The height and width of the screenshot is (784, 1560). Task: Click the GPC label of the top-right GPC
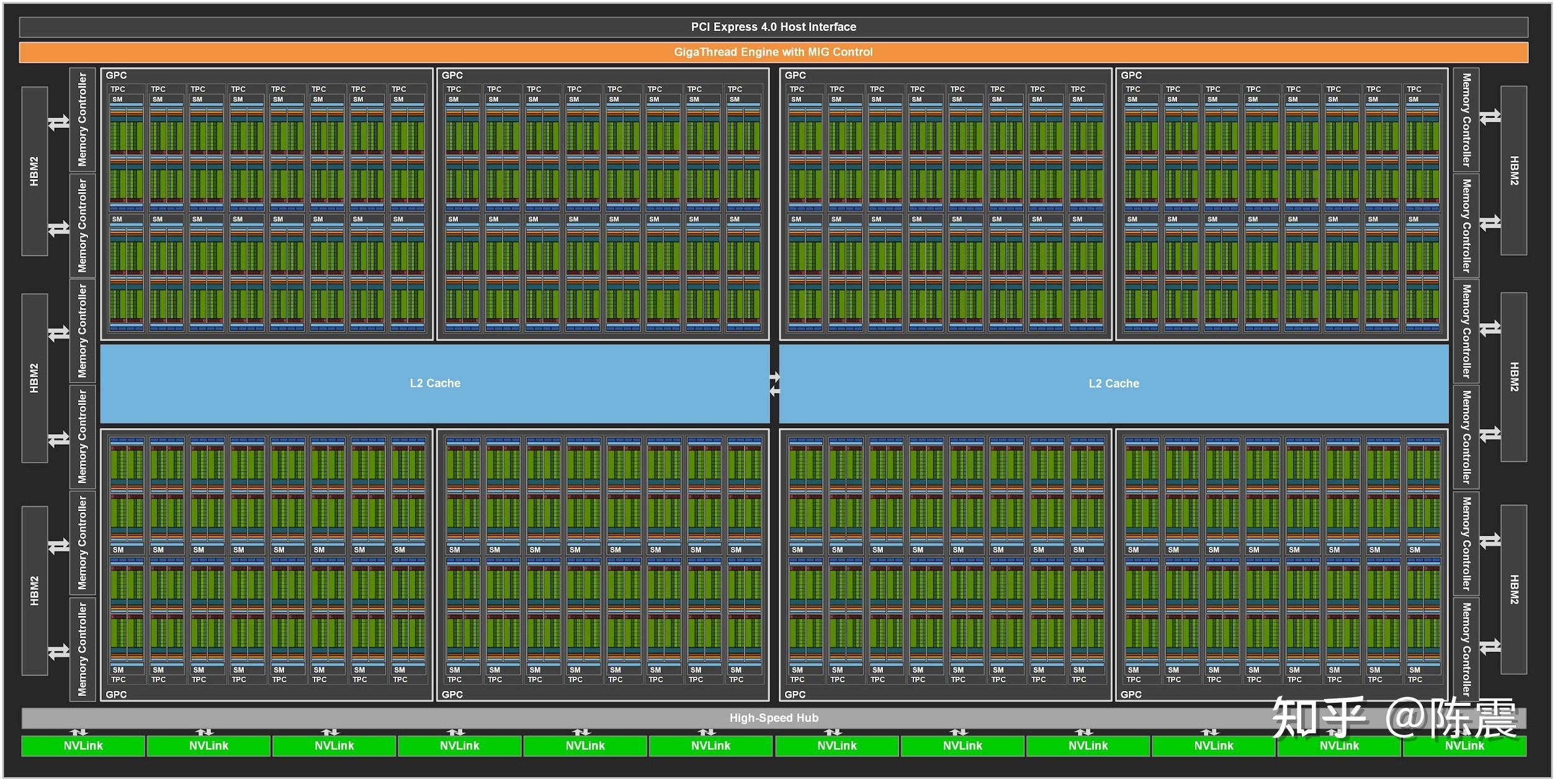pyautogui.click(x=1131, y=75)
